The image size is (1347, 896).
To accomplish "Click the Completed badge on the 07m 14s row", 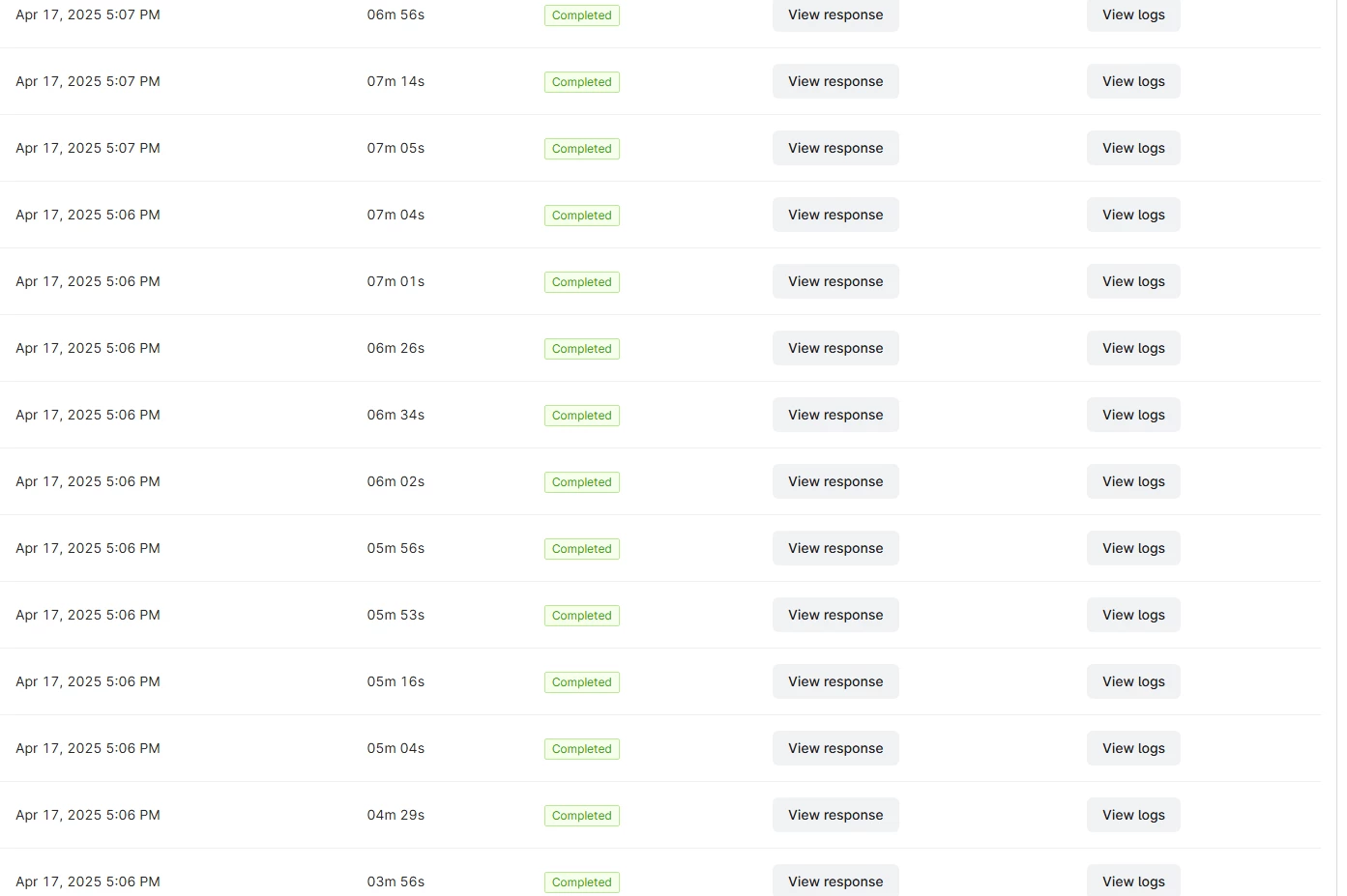I will [581, 82].
